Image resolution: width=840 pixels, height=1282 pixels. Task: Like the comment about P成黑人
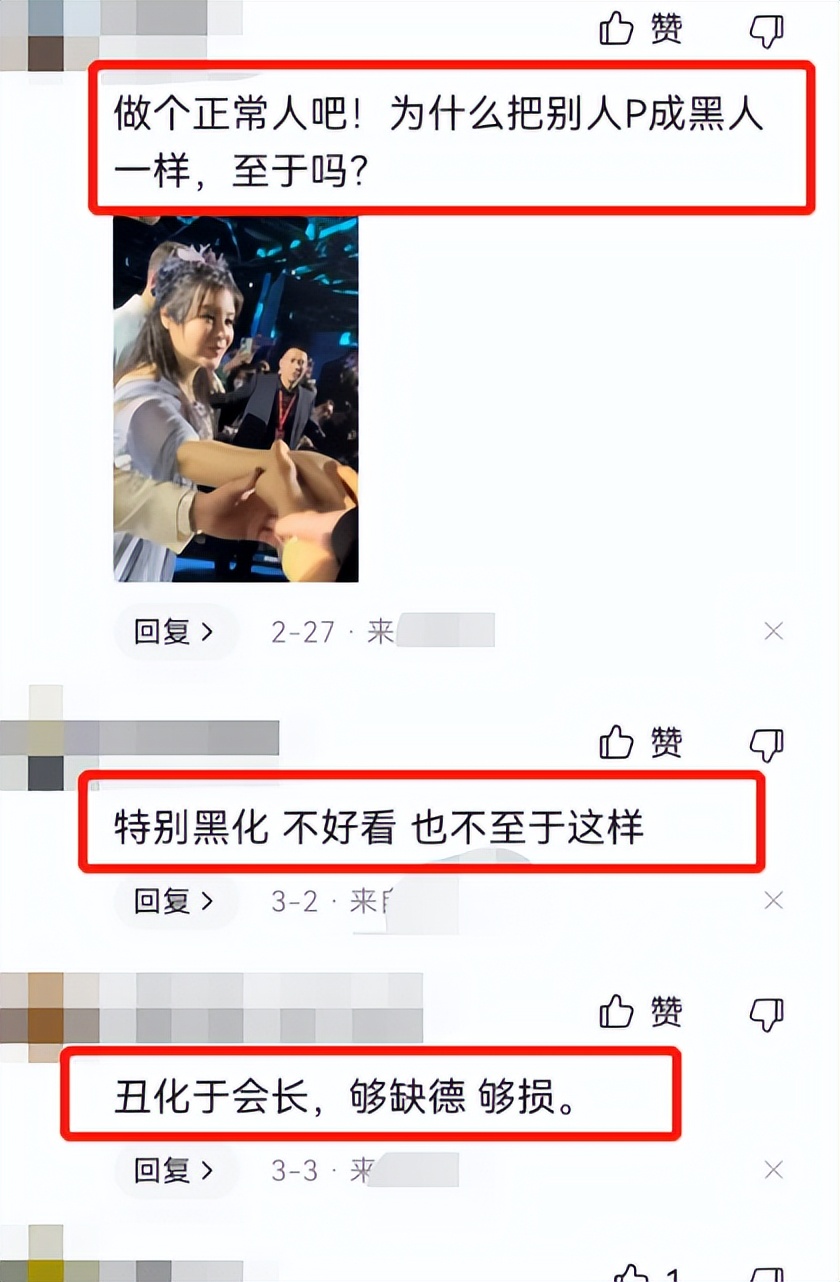coord(617,29)
